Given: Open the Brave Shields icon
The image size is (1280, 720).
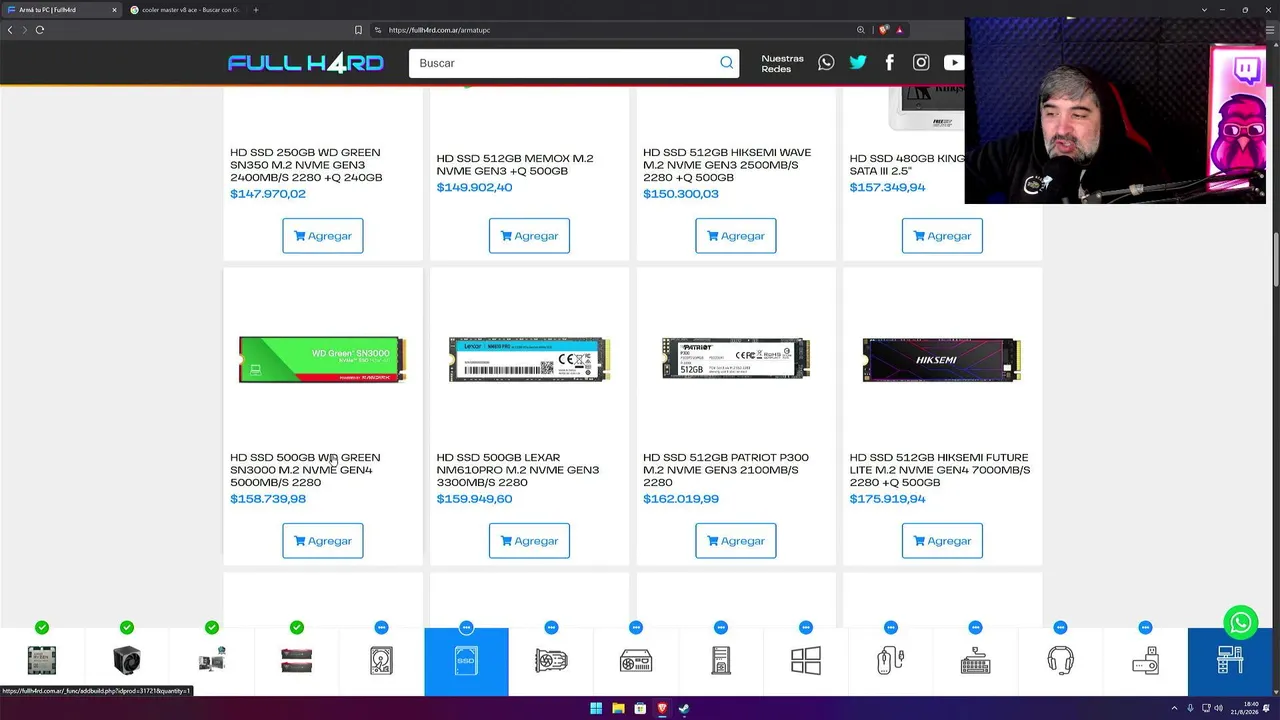Looking at the screenshot, I should point(884,30).
